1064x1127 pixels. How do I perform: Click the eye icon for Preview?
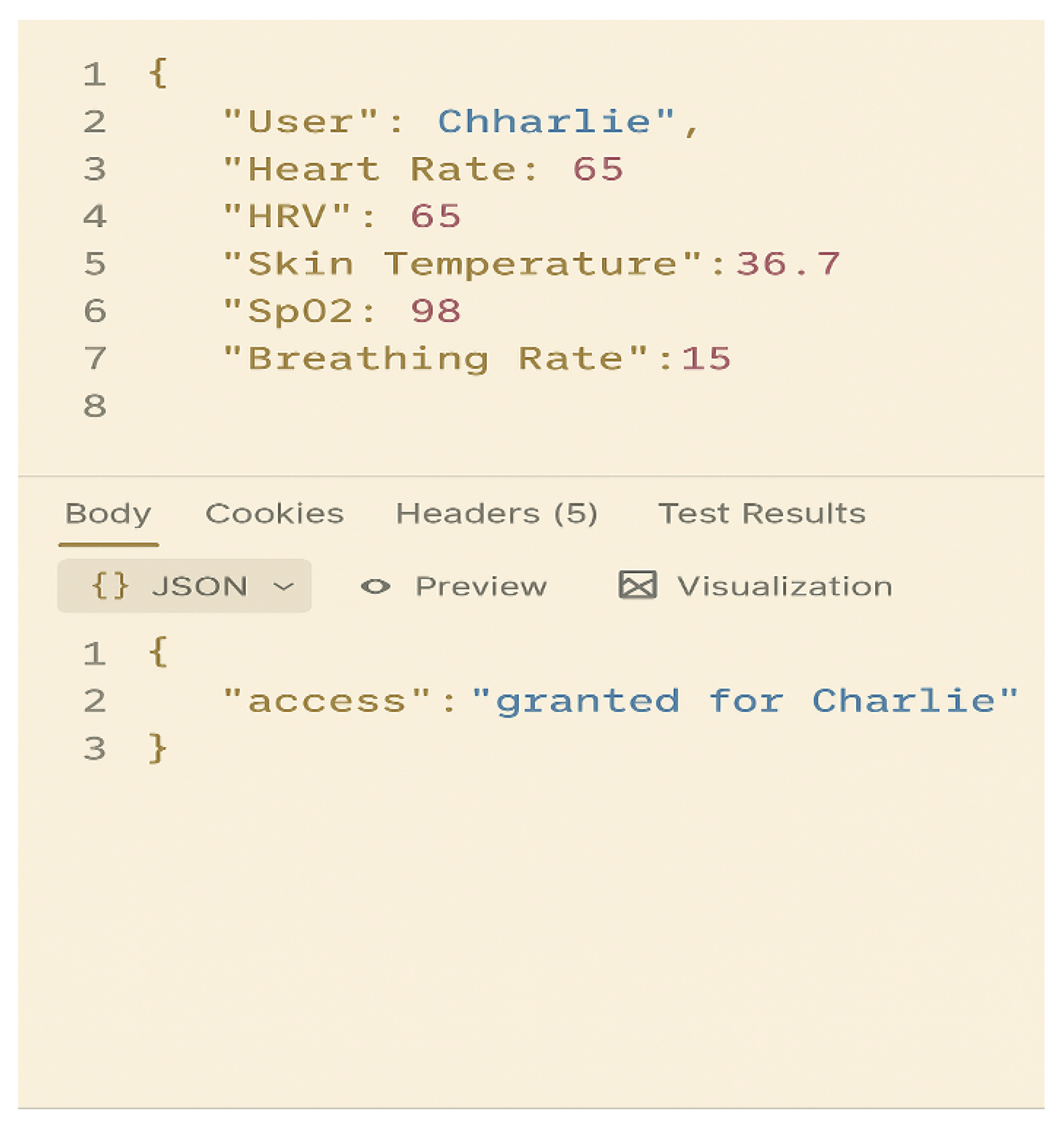(x=375, y=586)
